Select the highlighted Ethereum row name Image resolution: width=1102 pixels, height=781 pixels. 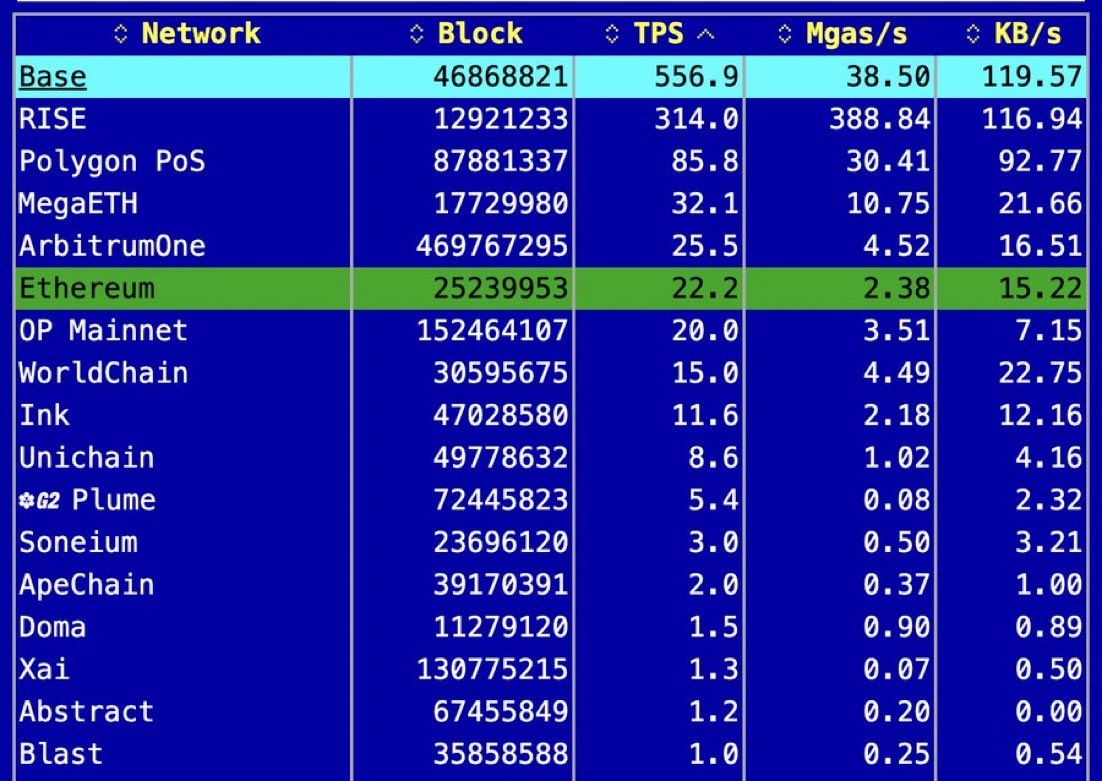87,288
